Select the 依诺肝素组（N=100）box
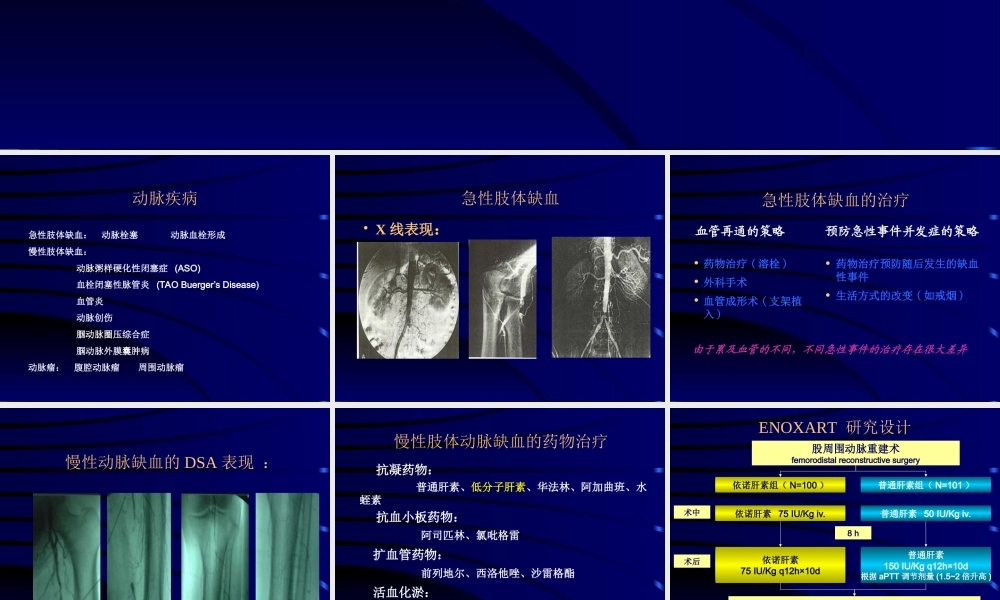 point(780,484)
